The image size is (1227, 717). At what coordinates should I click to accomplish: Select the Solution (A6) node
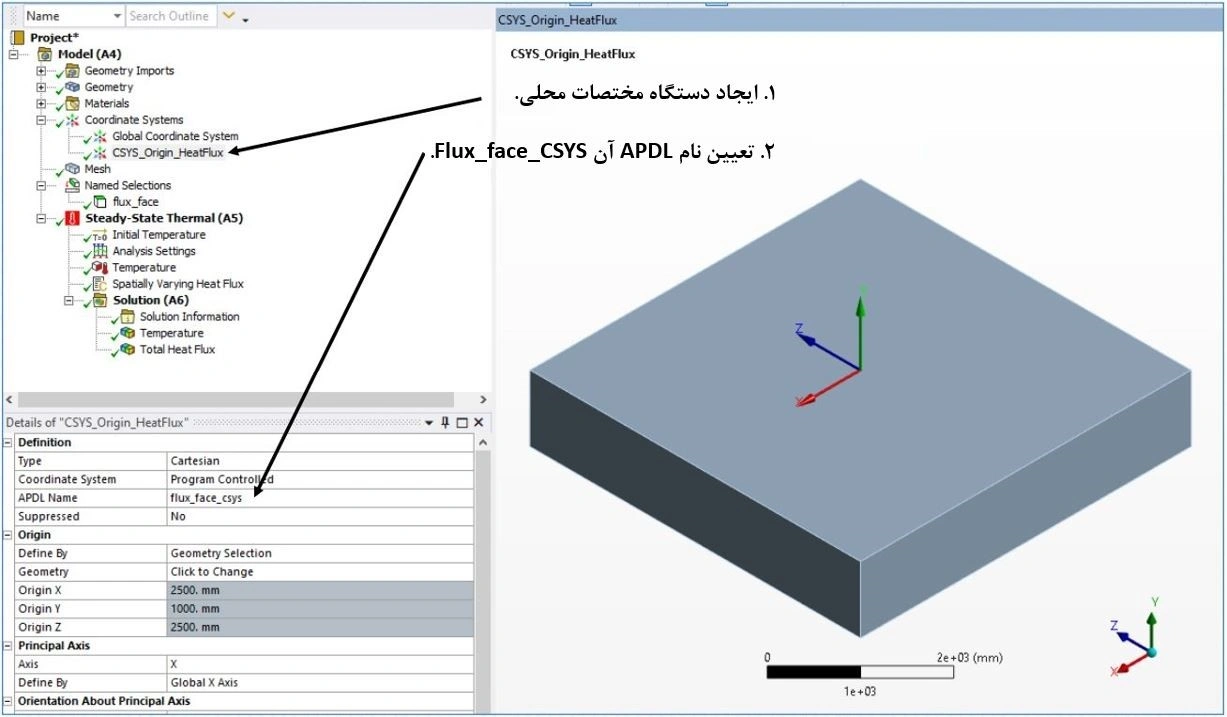click(x=150, y=300)
